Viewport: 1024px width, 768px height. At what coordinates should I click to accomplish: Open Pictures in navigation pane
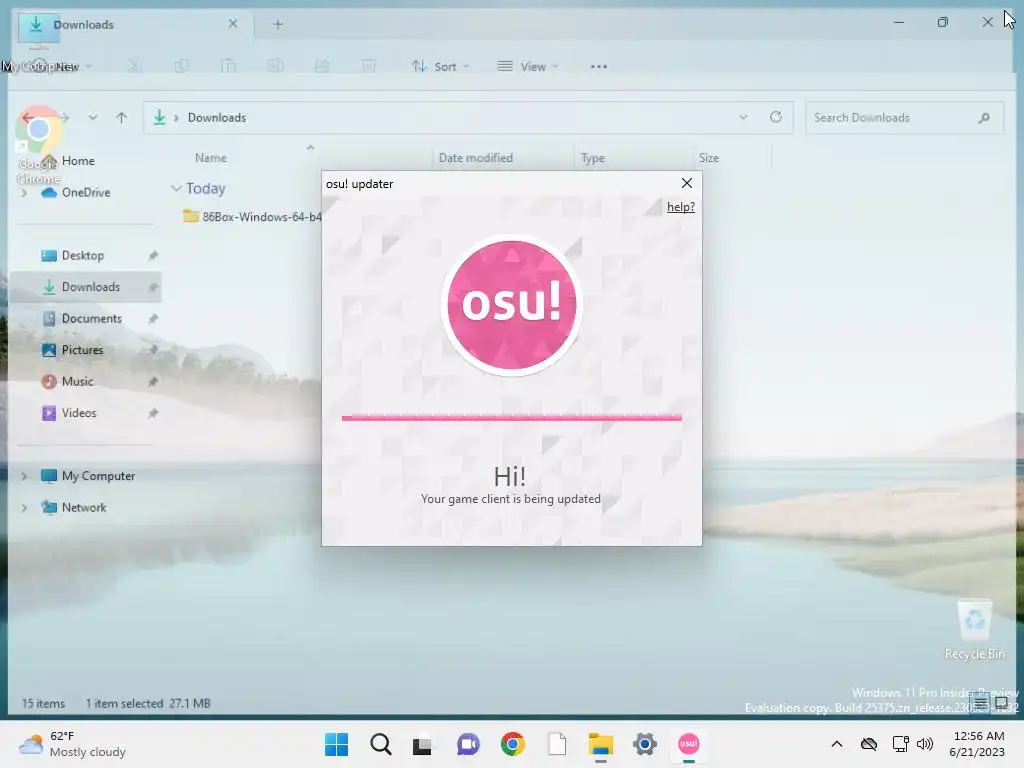pyautogui.click(x=82, y=350)
